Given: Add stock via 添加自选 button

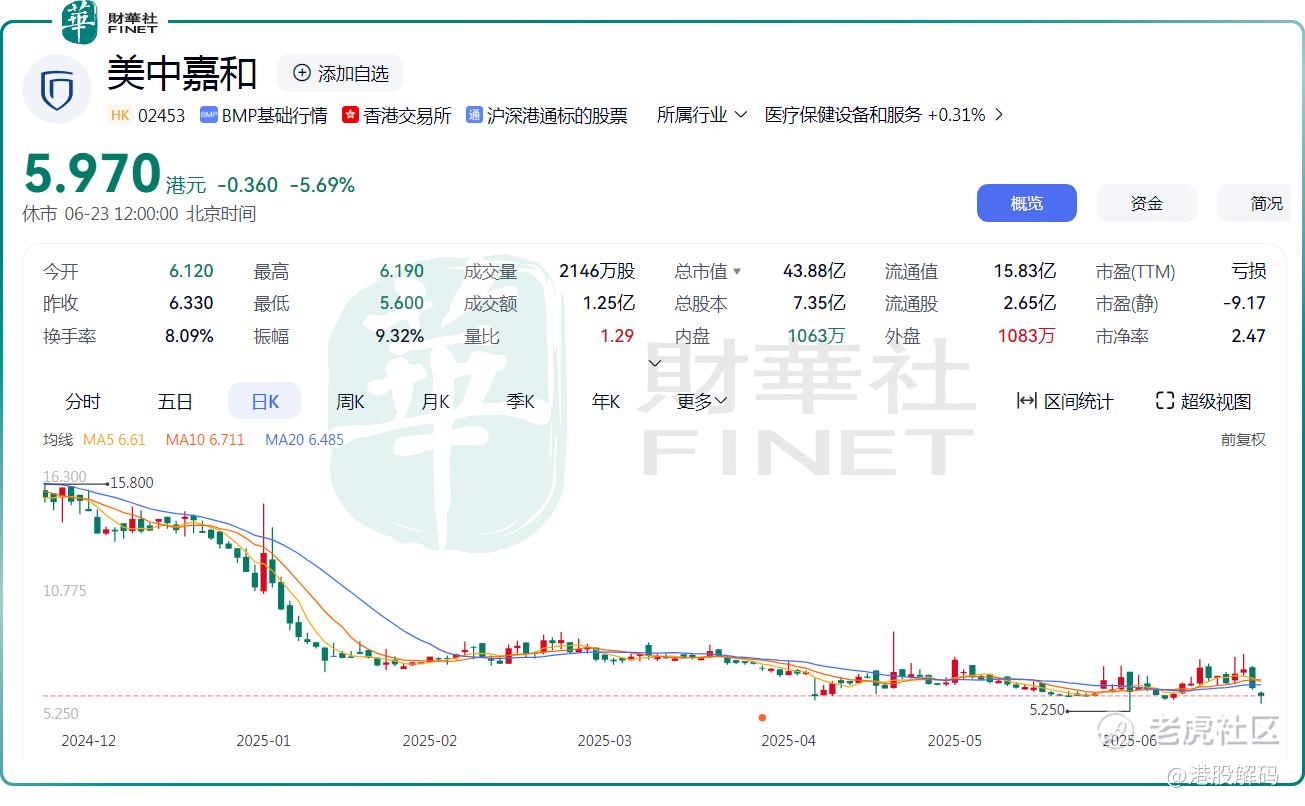Looking at the screenshot, I should (x=340, y=73).
